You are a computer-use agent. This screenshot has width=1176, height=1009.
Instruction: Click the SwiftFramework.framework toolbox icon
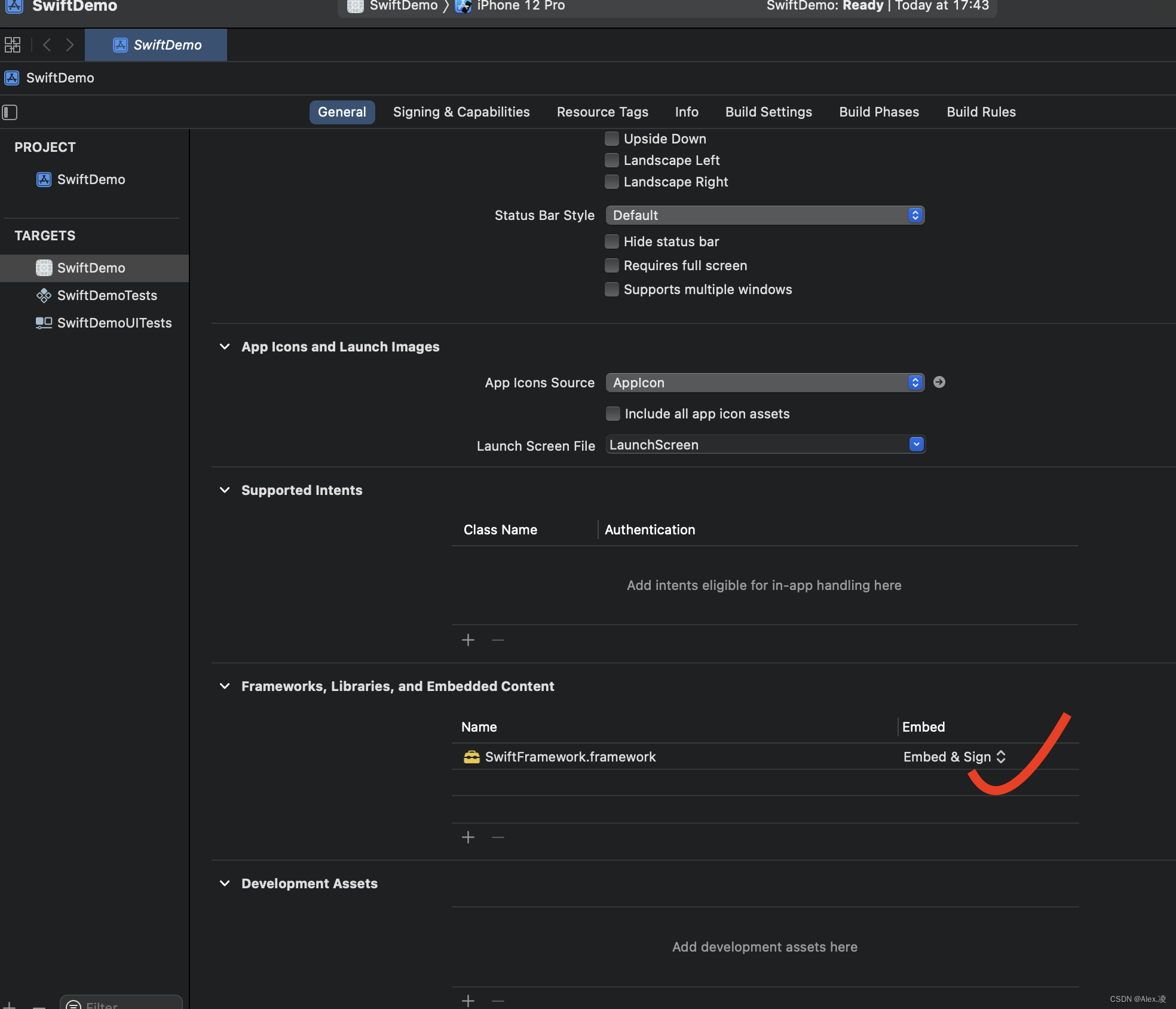471,757
